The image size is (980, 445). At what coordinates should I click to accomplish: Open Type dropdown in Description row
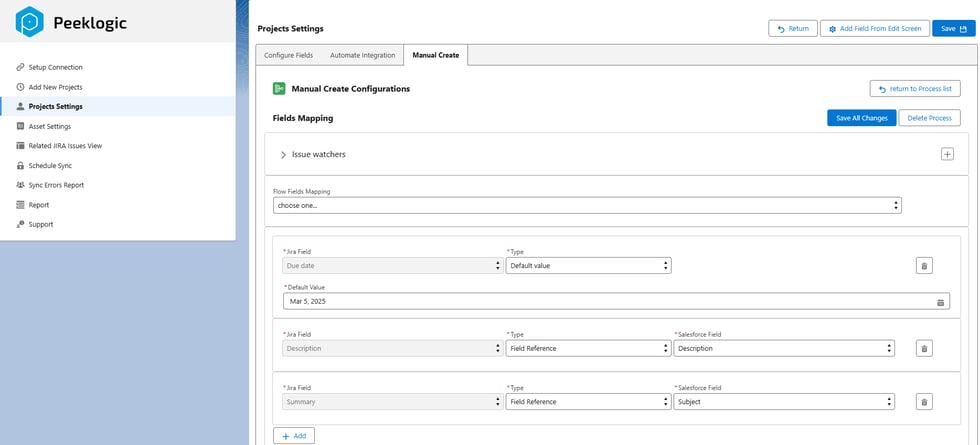[x=588, y=349]
